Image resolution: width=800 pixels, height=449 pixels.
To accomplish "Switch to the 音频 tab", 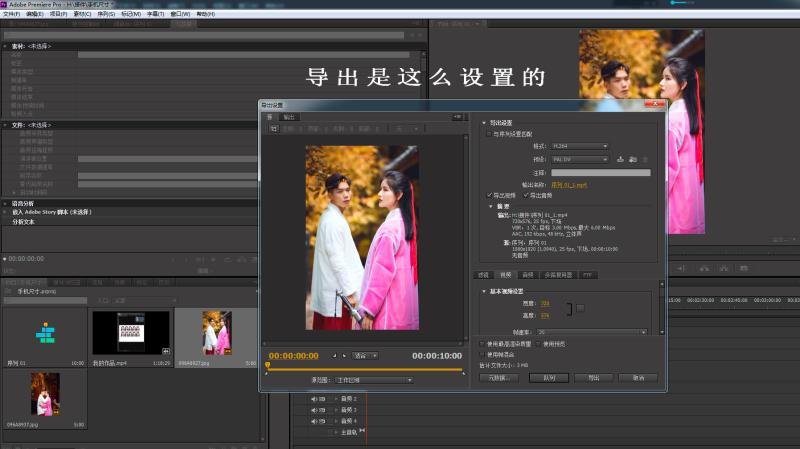I will (528, 275).
